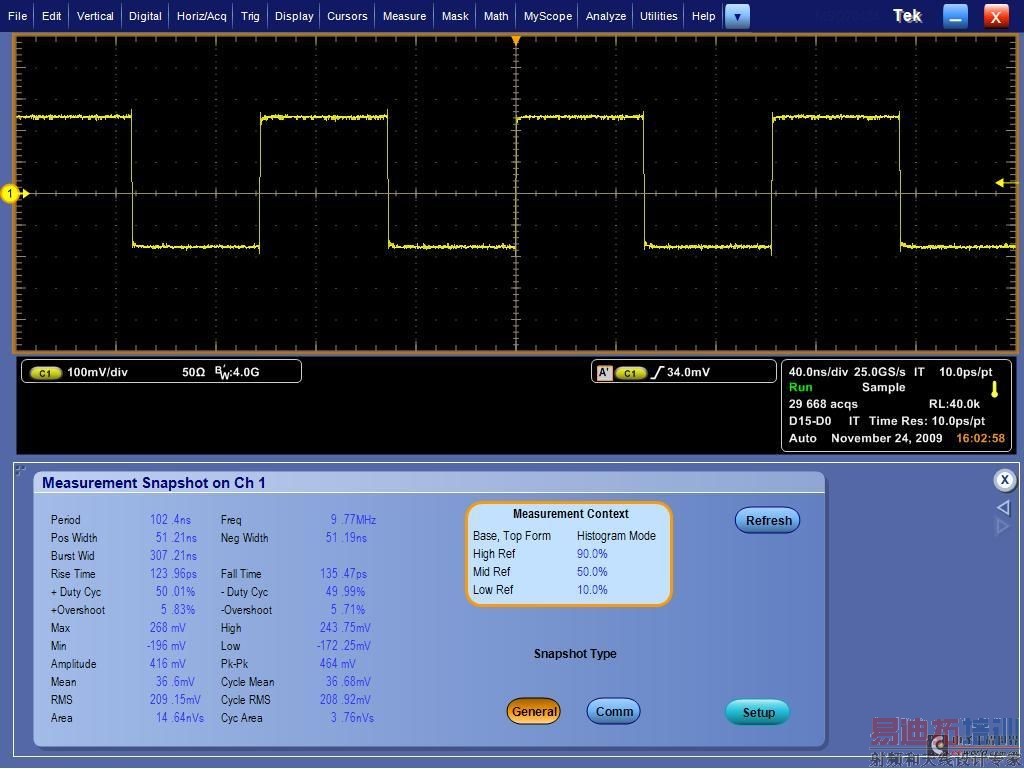Select the General snapshot type

[533, 712]
